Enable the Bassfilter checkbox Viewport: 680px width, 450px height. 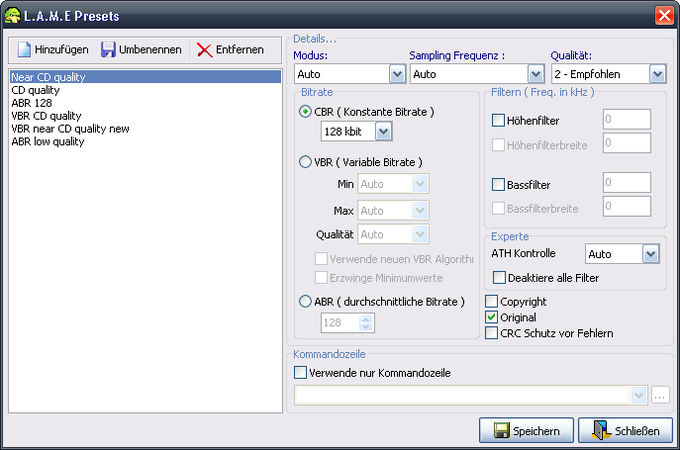pos(498,185)
